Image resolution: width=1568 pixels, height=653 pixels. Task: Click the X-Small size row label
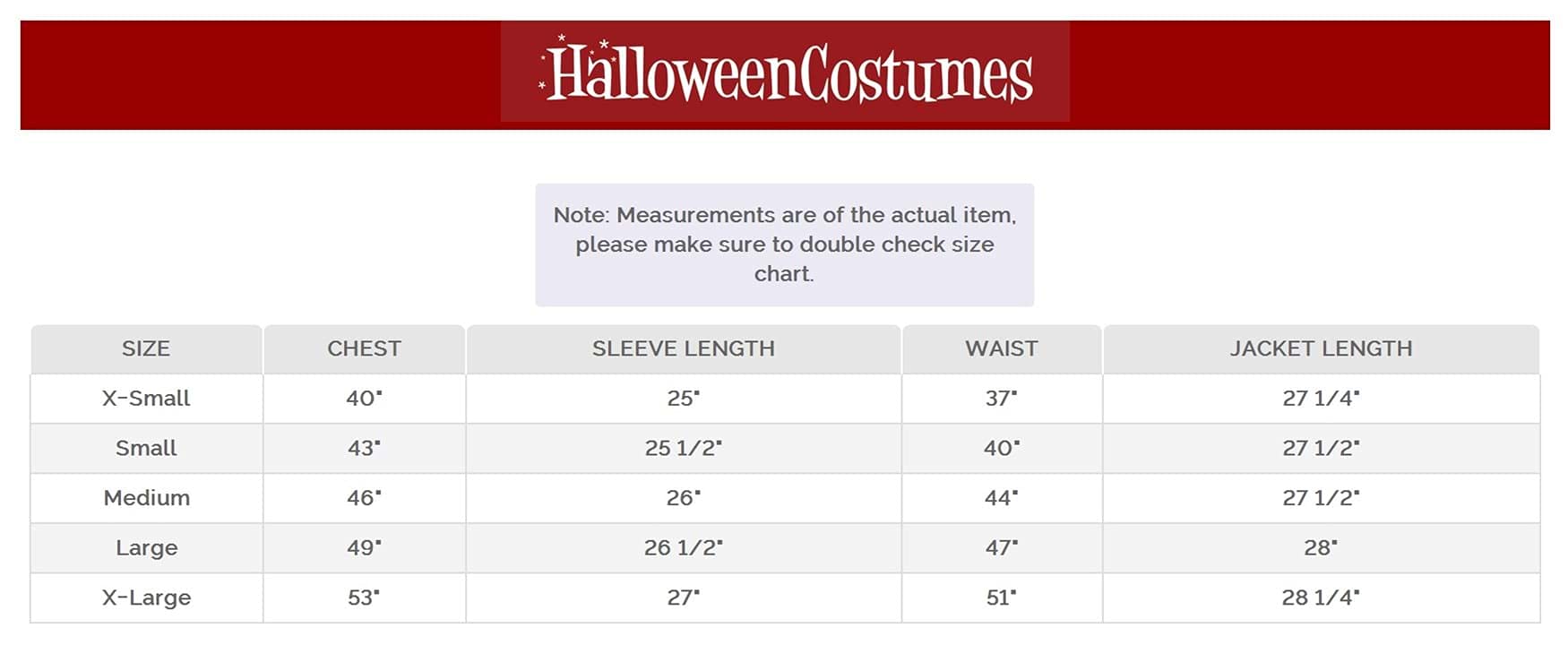point(146,399)
